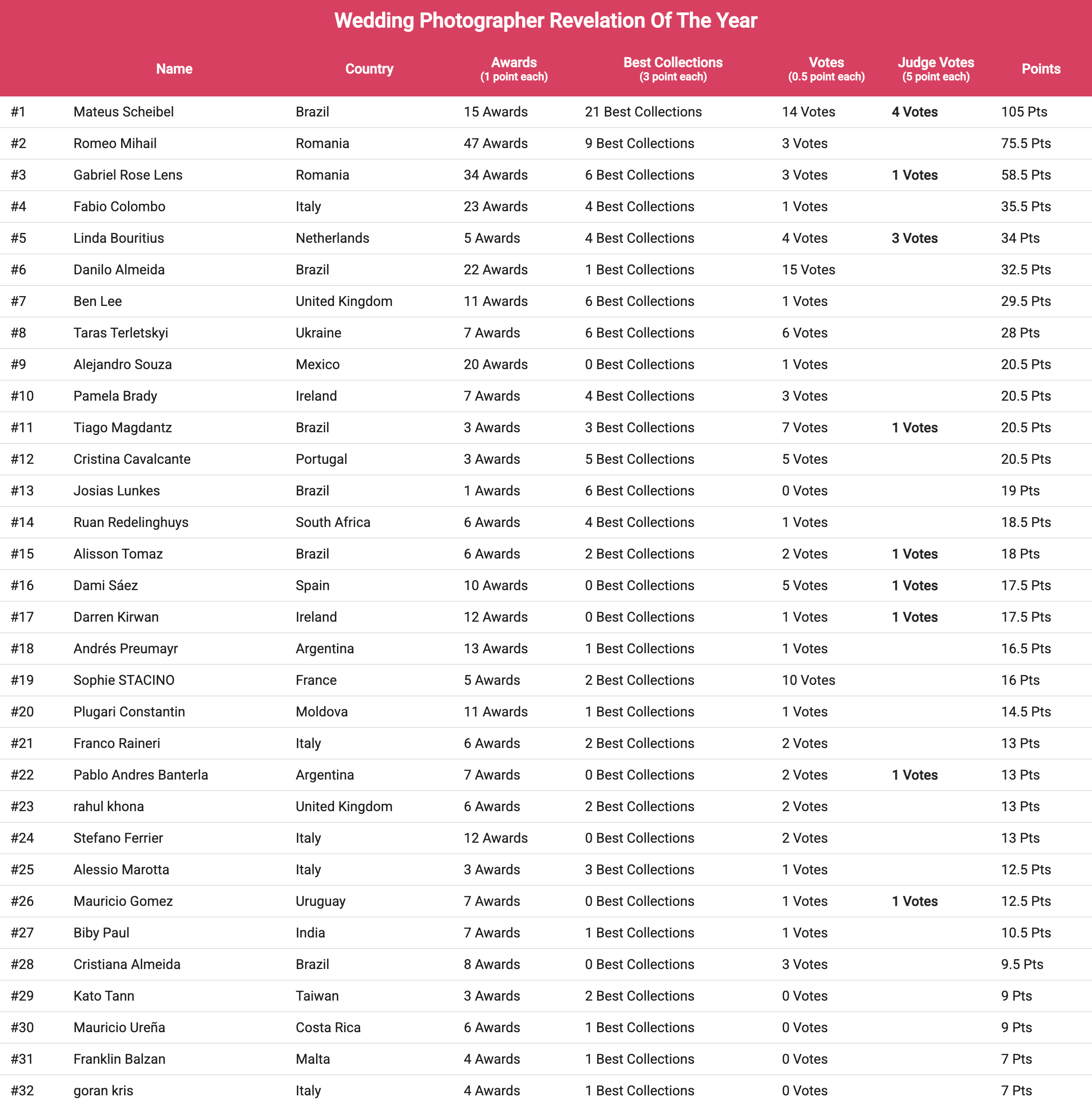Select photographer Linda Bouritius

point(119,238)
